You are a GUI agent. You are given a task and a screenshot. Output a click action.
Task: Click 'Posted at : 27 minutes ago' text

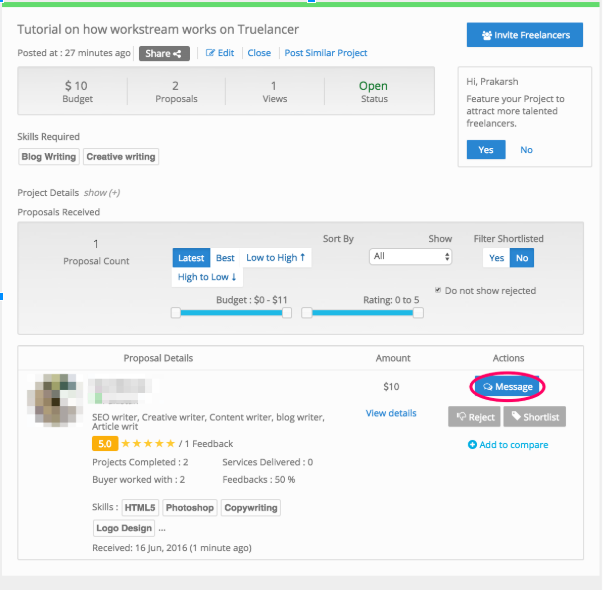point(74,53)
